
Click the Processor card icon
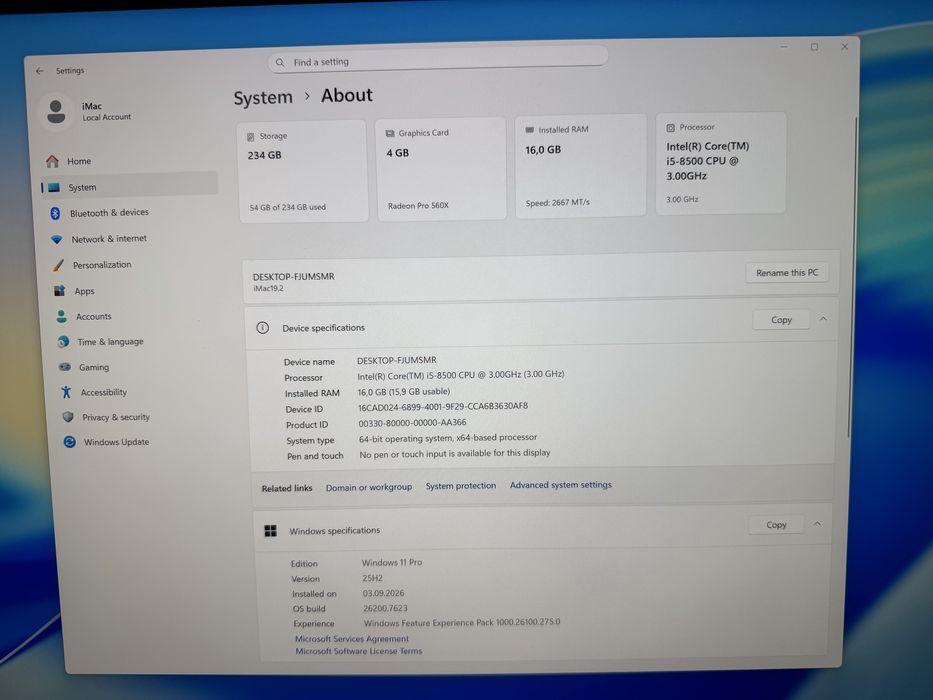671,127
